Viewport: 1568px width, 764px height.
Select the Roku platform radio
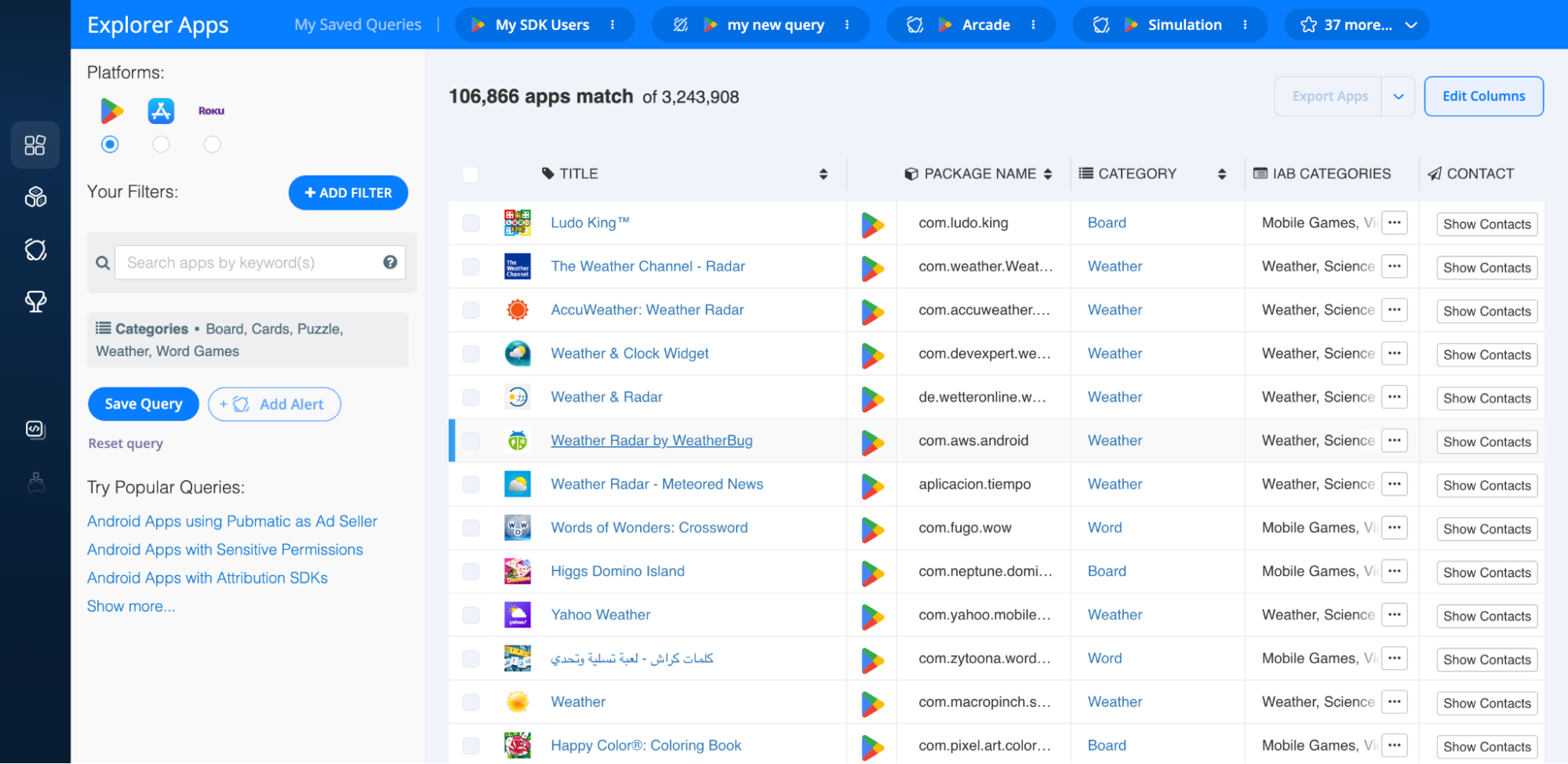(212, 144)
